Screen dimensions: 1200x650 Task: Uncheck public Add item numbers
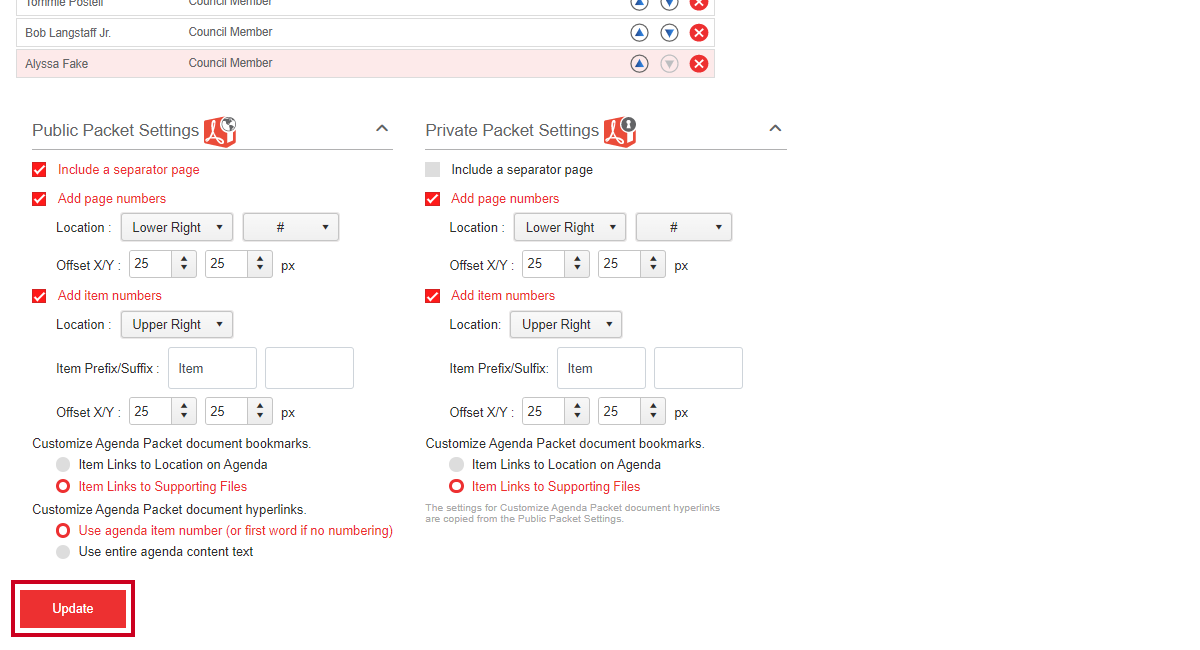[39, 296]
